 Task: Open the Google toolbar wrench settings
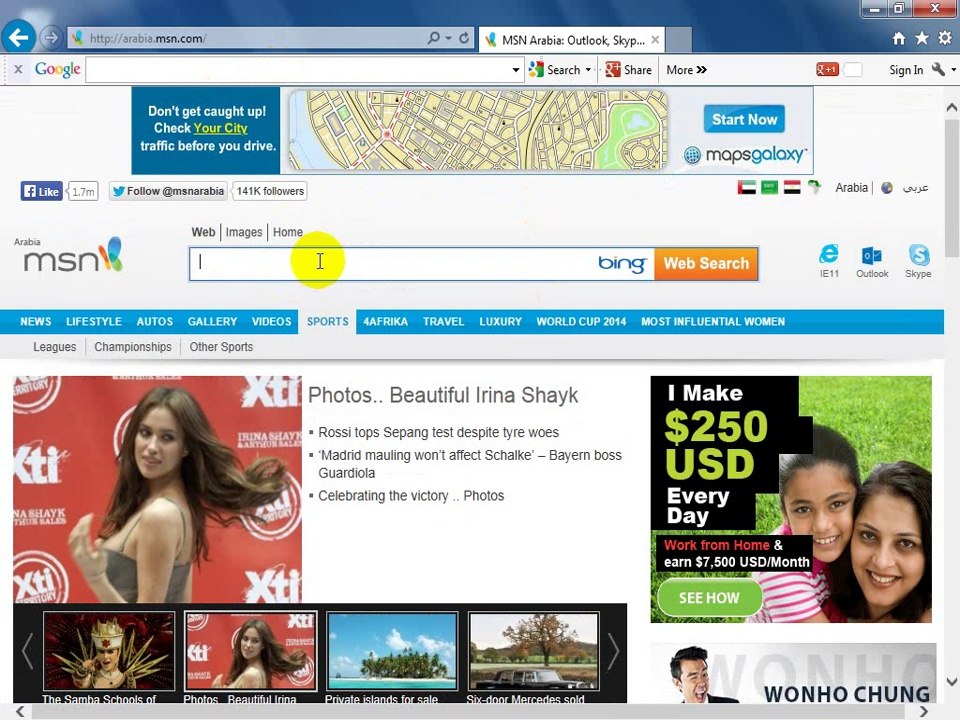[x=937, y=70]
